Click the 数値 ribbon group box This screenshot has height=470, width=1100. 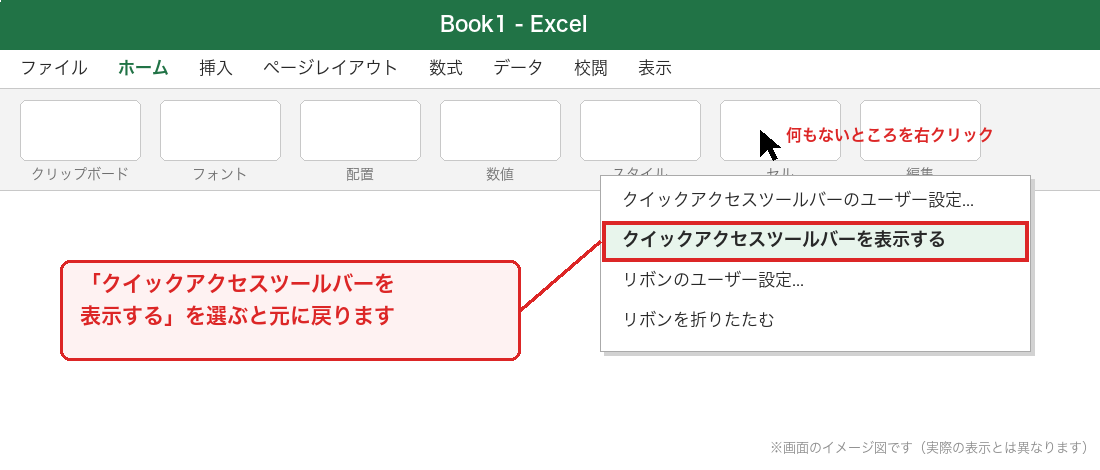[x=500, y=130]
